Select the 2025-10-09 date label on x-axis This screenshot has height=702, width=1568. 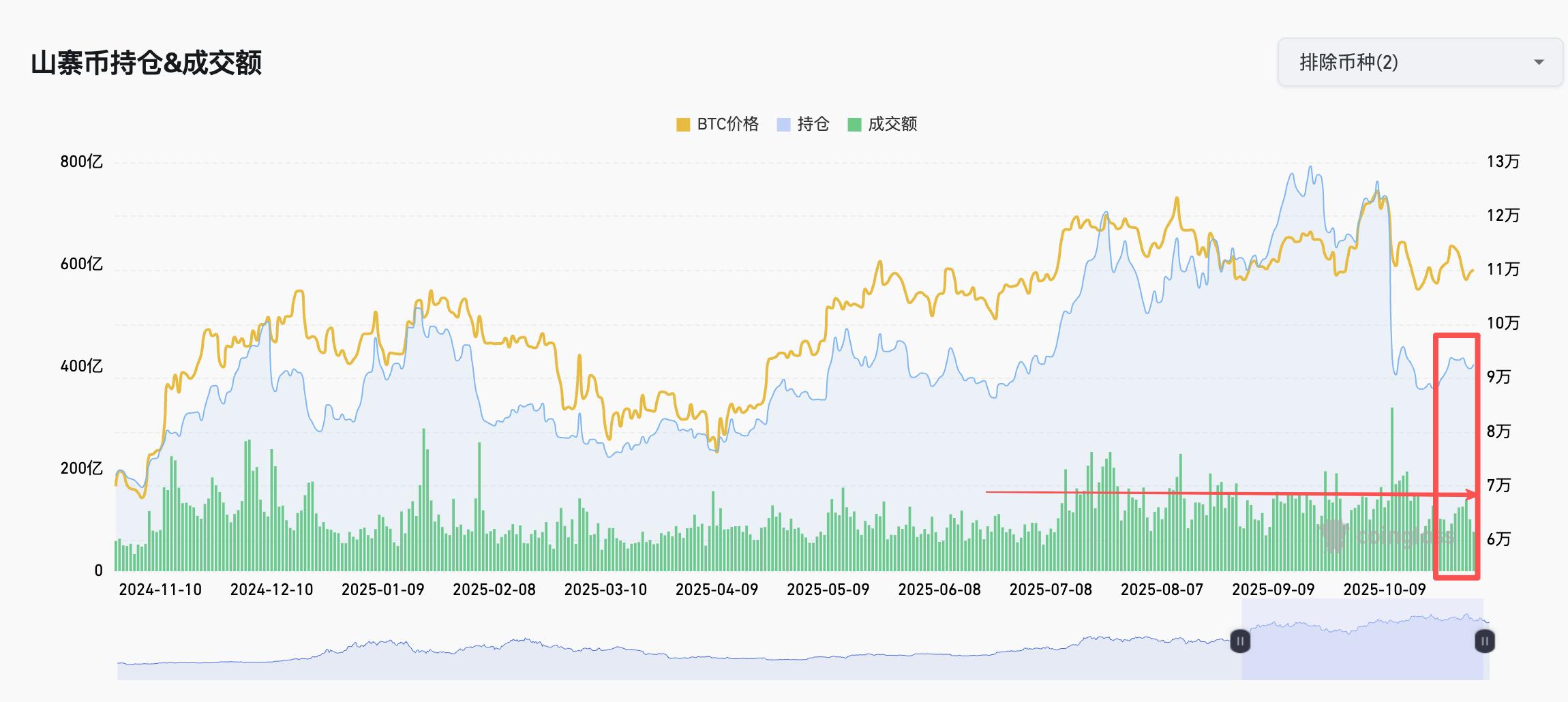[1384, 590]
